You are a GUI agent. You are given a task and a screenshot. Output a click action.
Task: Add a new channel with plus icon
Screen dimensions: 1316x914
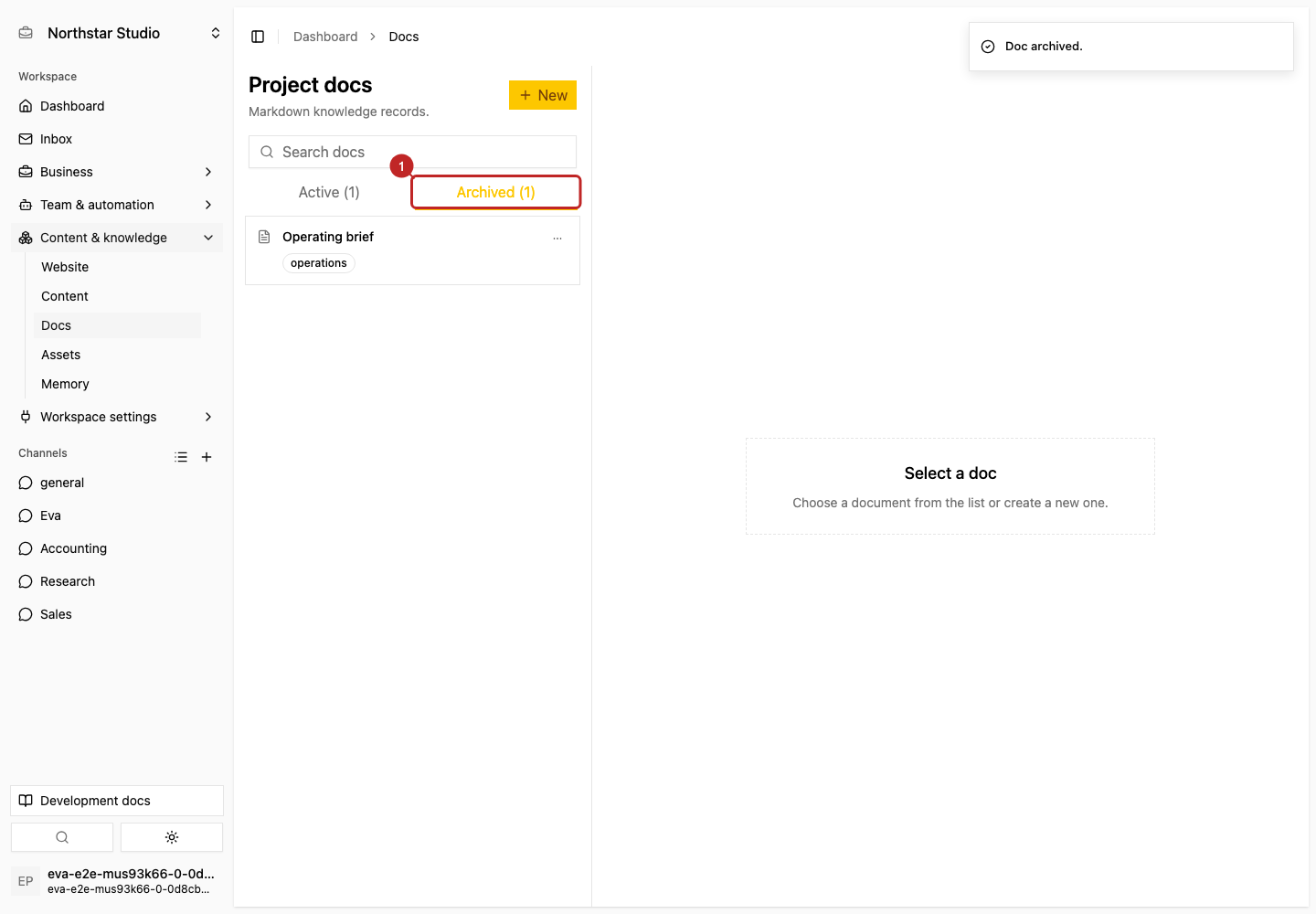coord(207,457)
